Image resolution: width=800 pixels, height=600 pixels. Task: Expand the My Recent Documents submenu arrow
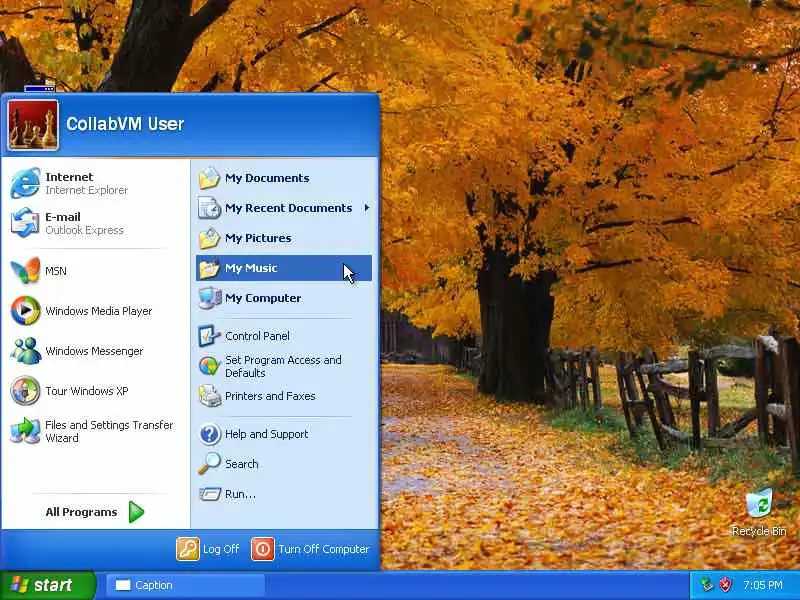coord(366,208)
